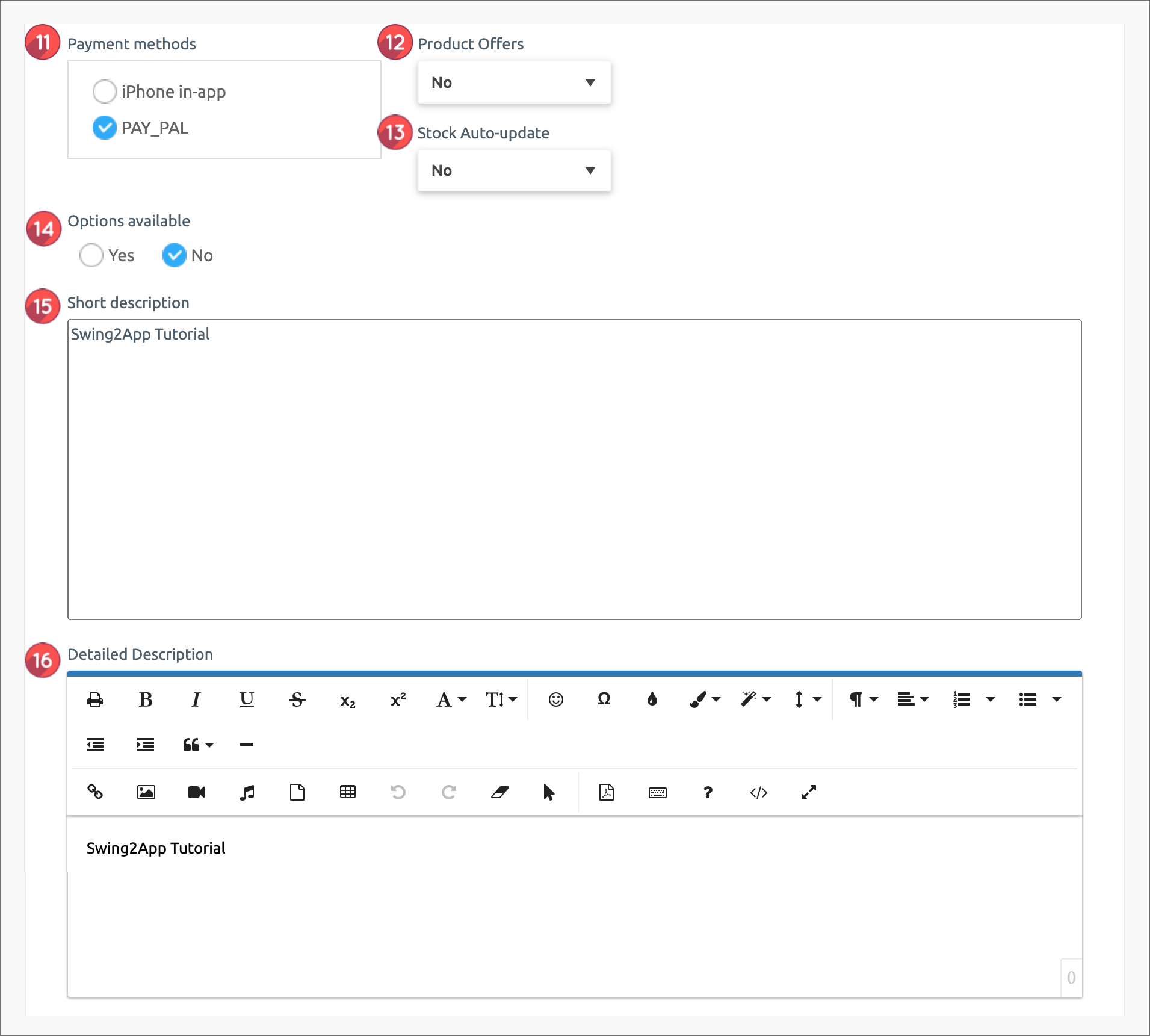Toggle the PAY_PAL payment option
The height and width of the screenshot is (1036, 1150).
(x=105, y=128)
